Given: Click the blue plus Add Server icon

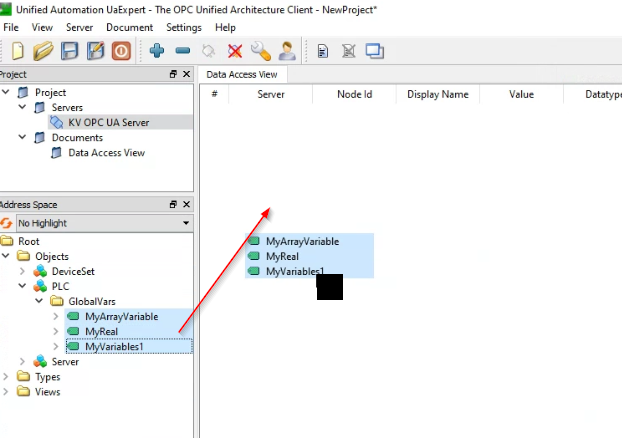Looking at the screenshot, I should tap(157, 50).
